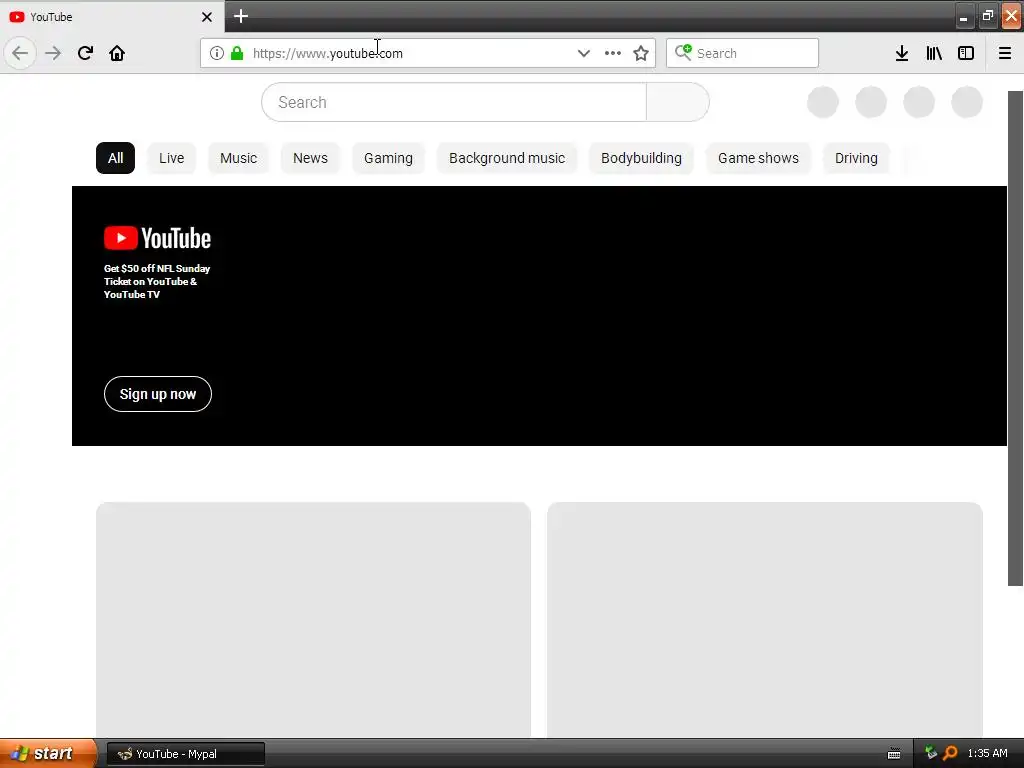Bookmark this page with the star icon
Viewport: 1024px width, 768px height.
tap(641, 53)
